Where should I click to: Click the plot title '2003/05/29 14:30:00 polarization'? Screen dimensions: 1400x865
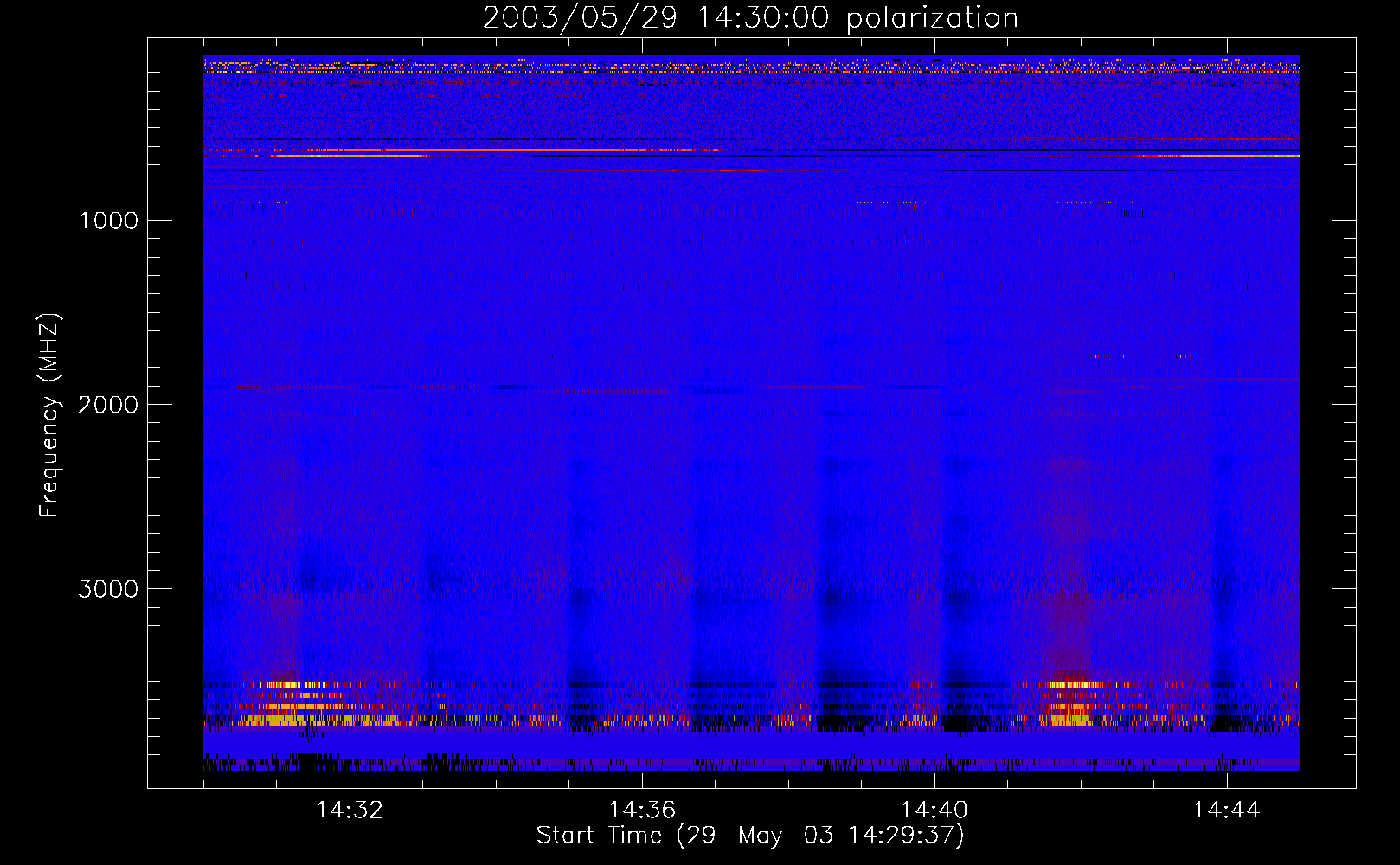(750, 18)
